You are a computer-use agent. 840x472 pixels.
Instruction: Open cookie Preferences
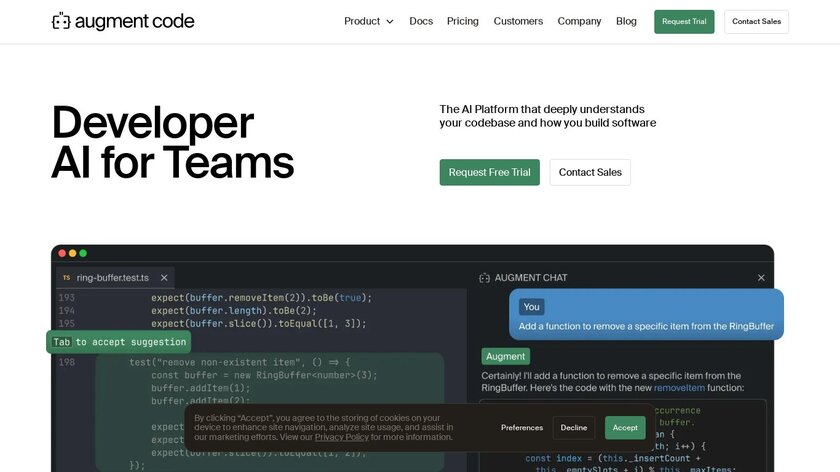click(x=522, y=428)
